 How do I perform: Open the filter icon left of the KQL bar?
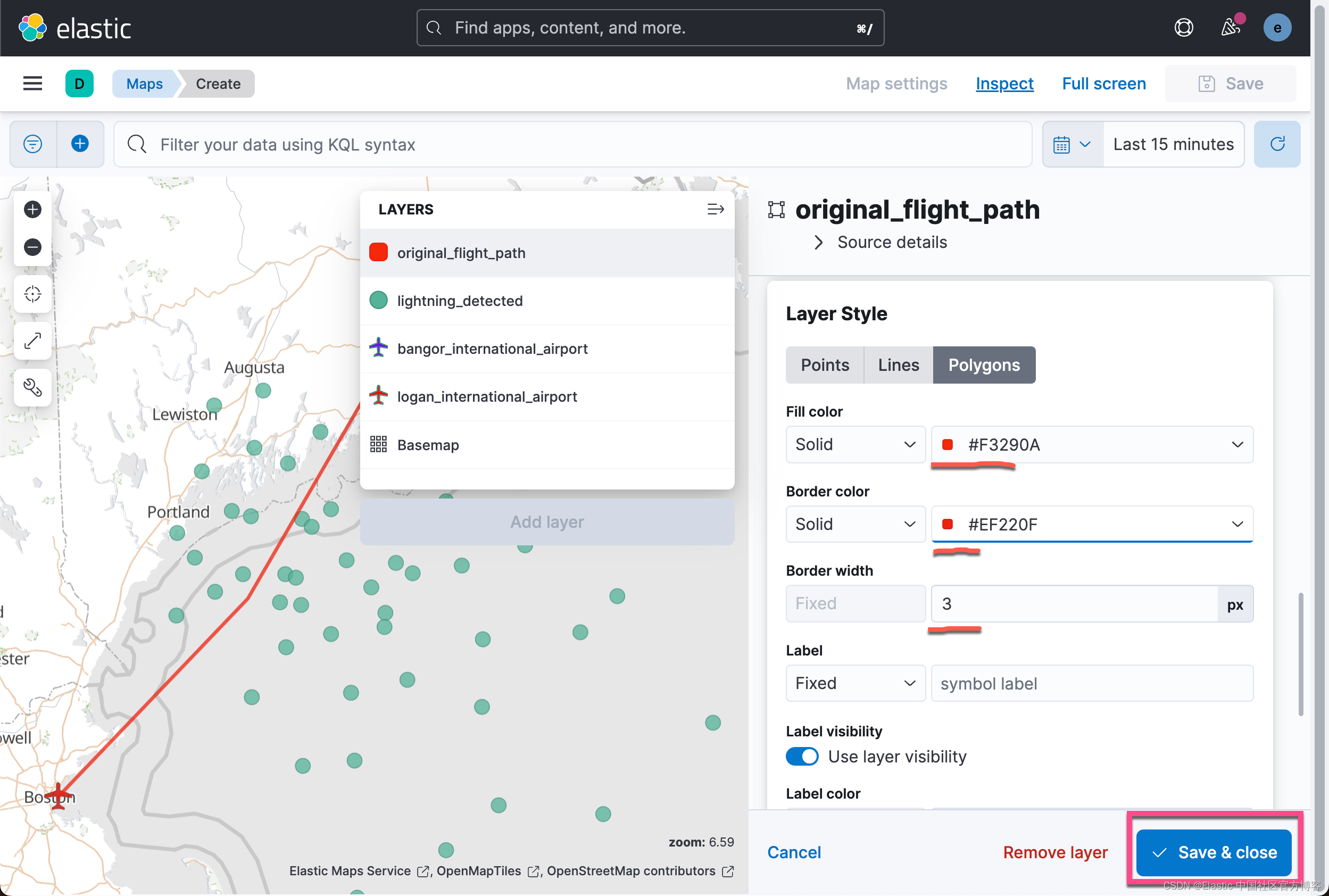point(32,144)
